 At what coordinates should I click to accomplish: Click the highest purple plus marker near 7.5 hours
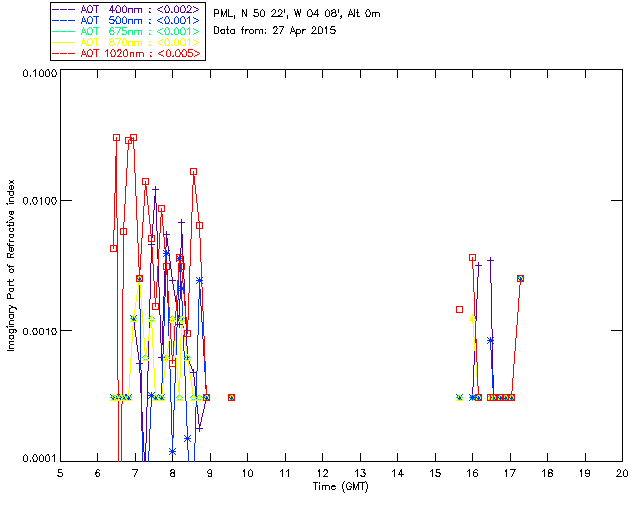coord(156,189)
